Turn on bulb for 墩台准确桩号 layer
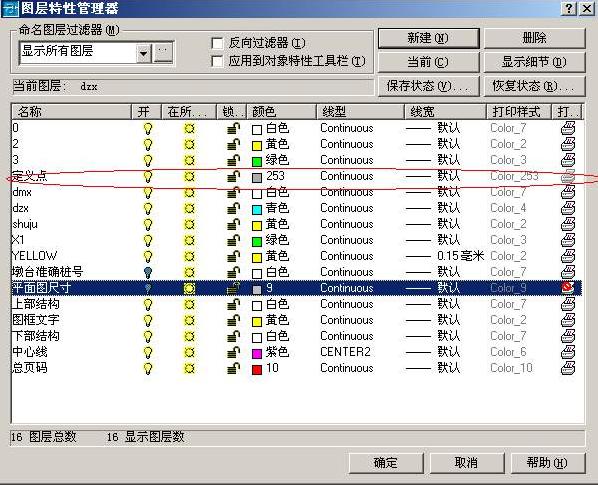Viewport: 598px width, 485px height. point(148,273)
